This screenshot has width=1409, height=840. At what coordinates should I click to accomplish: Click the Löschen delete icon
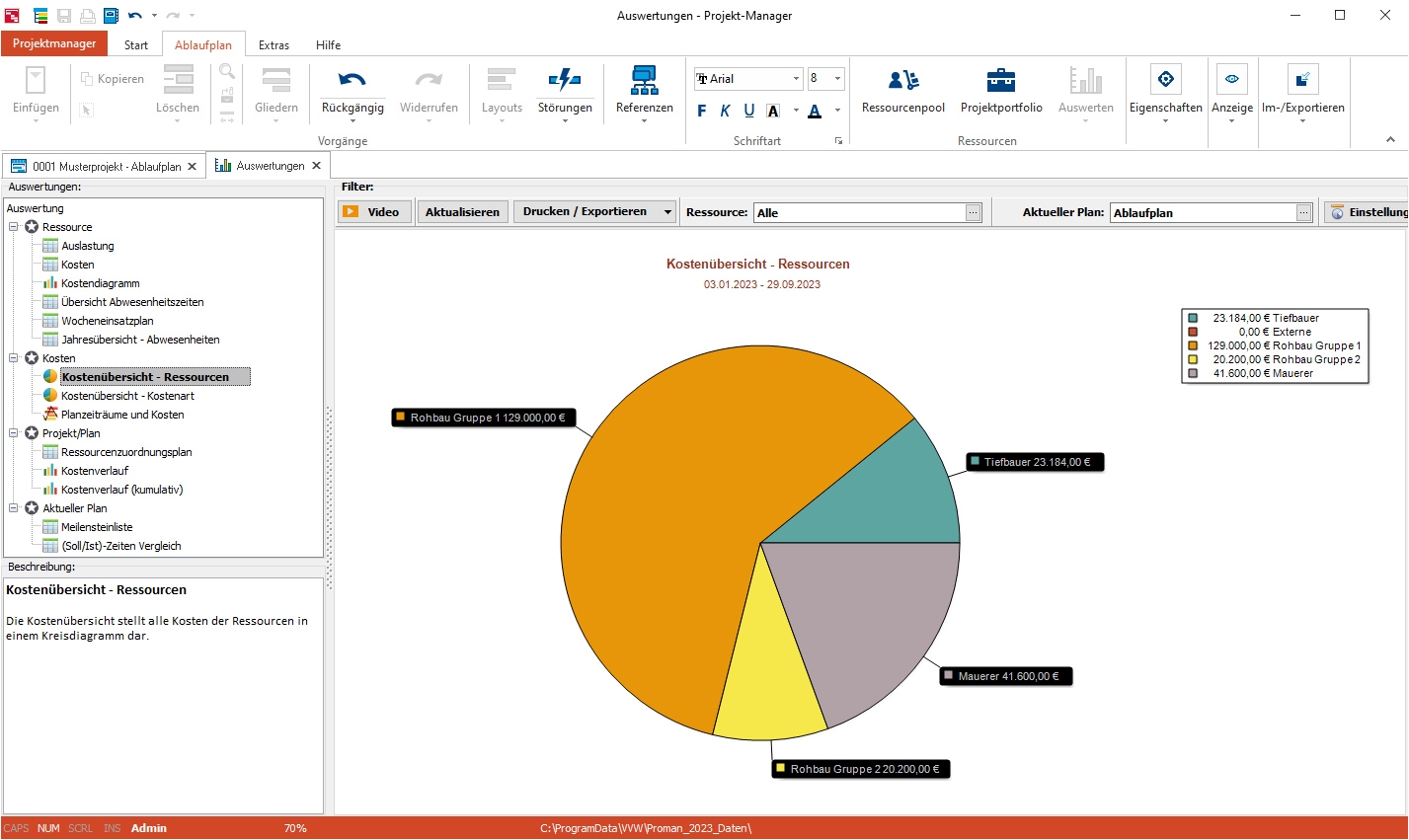[x=178, y=81]
